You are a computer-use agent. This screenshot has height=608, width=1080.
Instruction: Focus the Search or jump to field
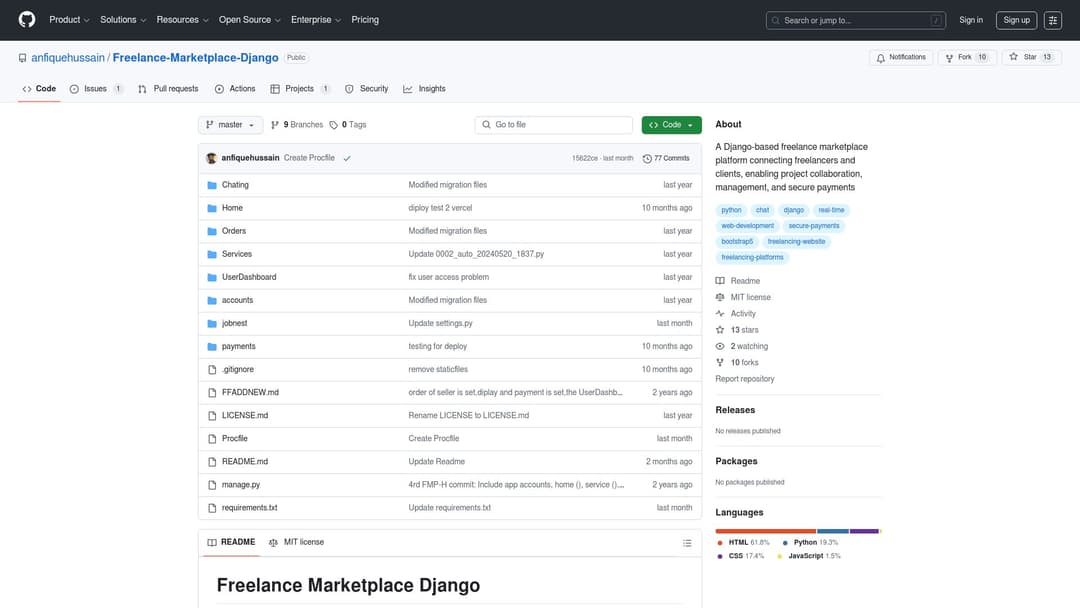[855, 21]
